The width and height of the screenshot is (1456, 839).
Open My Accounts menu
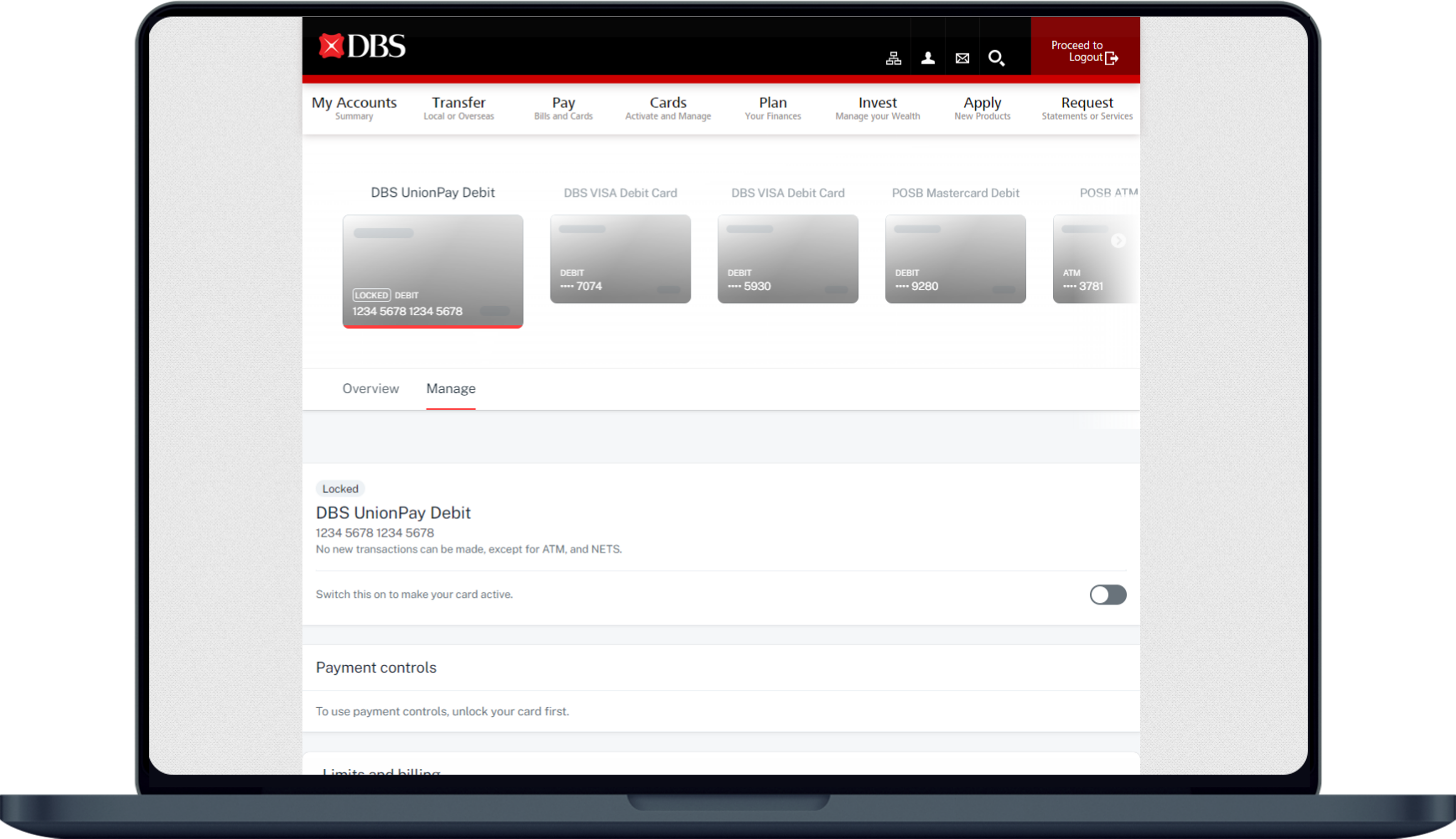point(354,108)
